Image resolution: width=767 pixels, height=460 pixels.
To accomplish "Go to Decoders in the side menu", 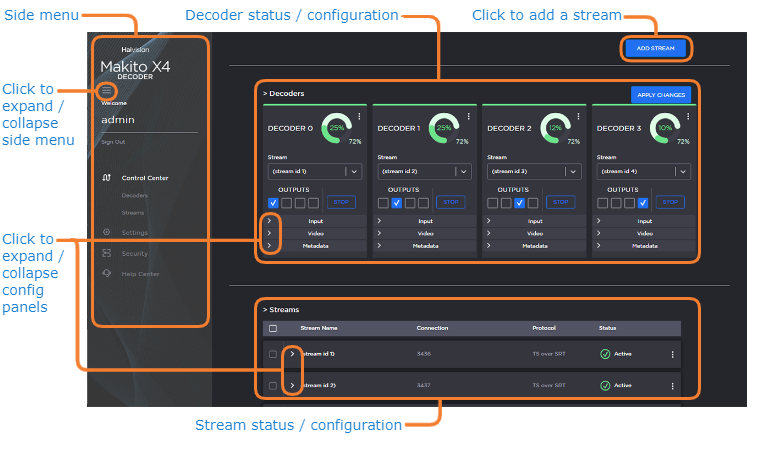I will point(135,196).
